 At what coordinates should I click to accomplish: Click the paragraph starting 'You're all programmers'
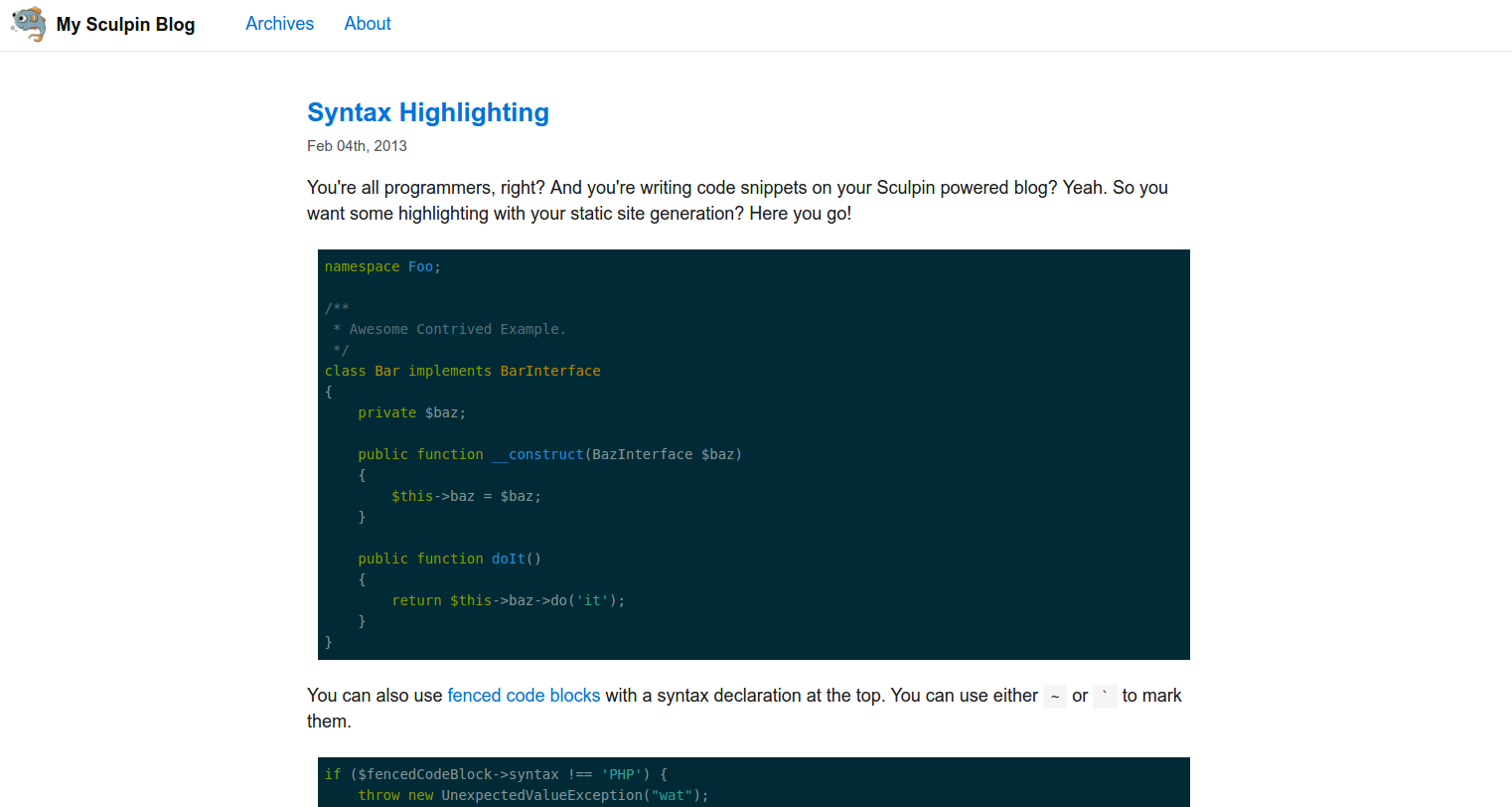[x=737, y=200]
